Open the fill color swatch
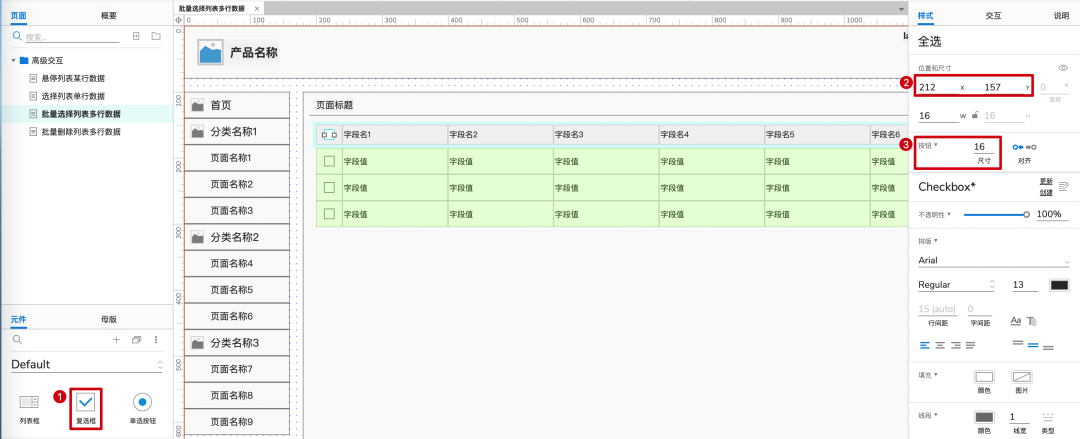1080x439 pixels. click(x=984, y=377)
